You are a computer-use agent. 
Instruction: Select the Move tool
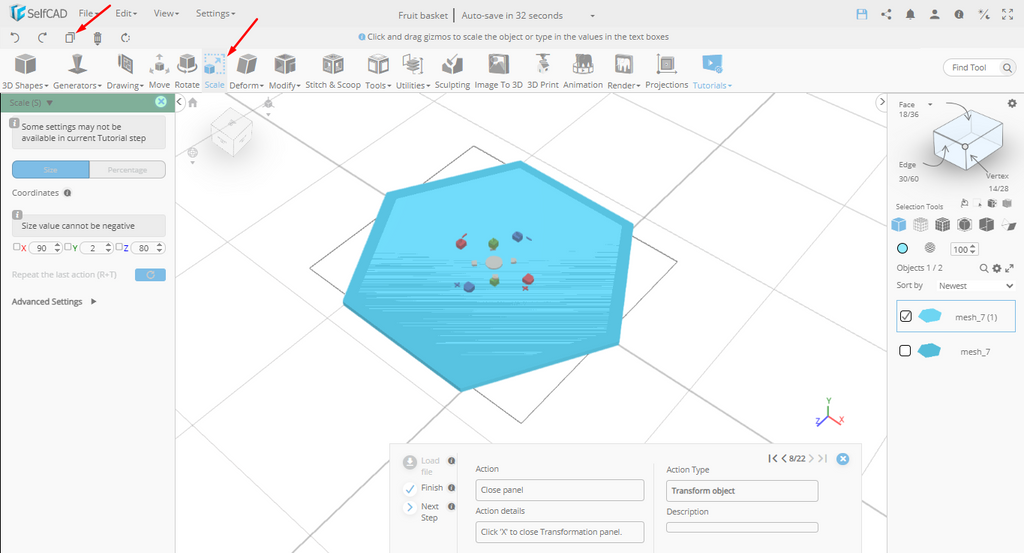click(x=159, y=70)
